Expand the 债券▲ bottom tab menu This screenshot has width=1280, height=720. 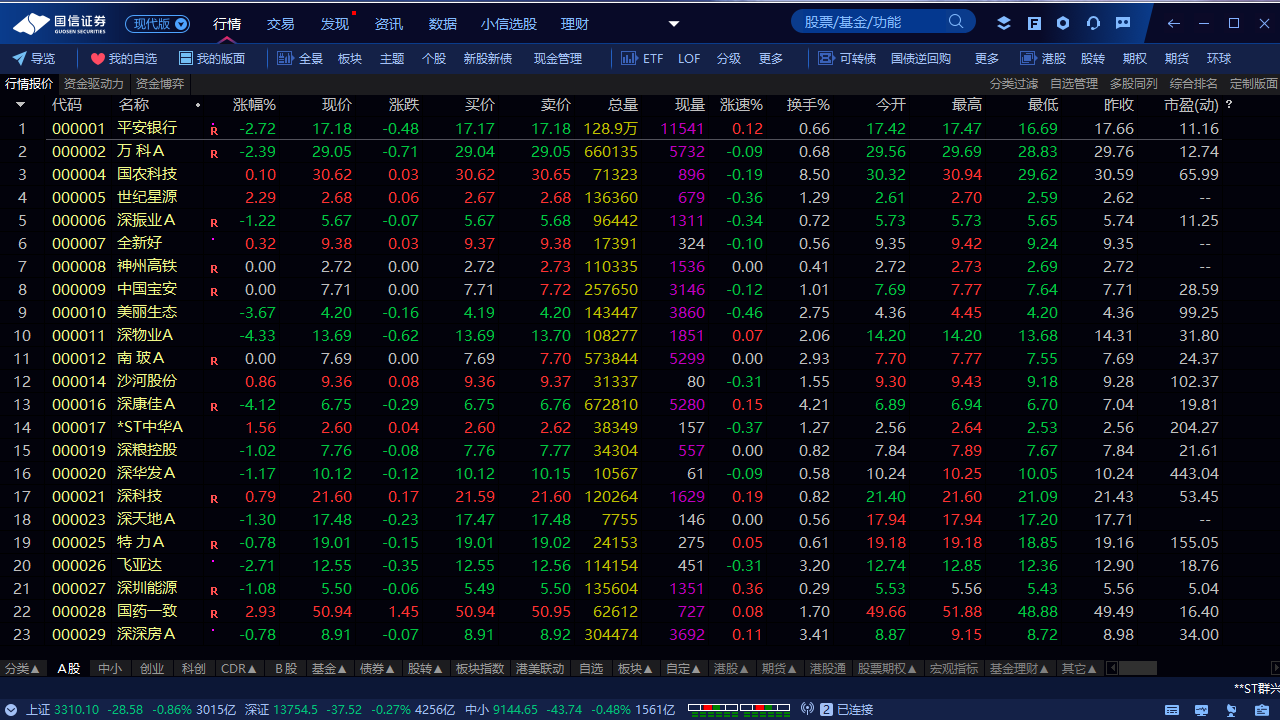coord(378,668)
